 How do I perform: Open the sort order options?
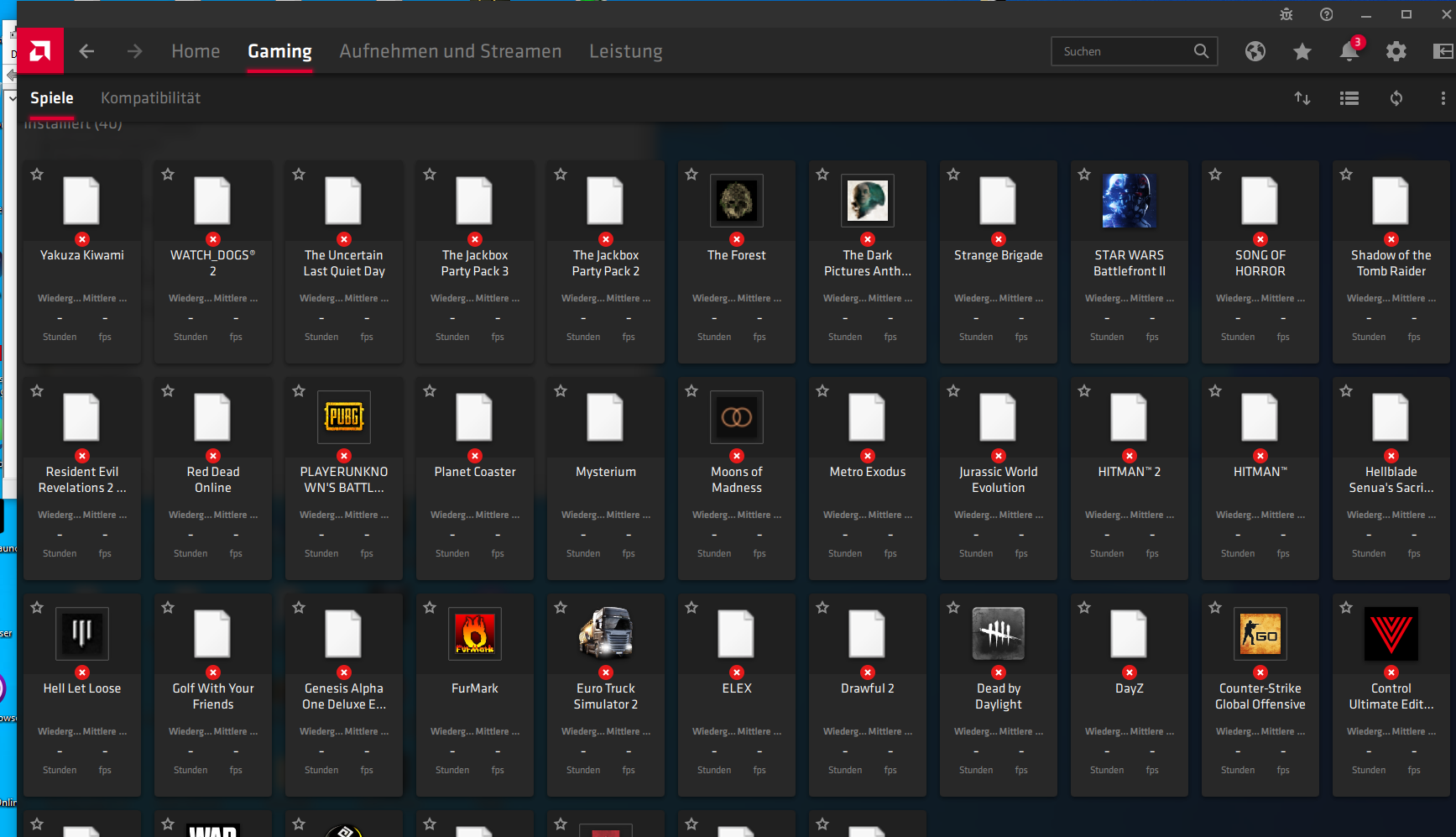(1302, 98)
